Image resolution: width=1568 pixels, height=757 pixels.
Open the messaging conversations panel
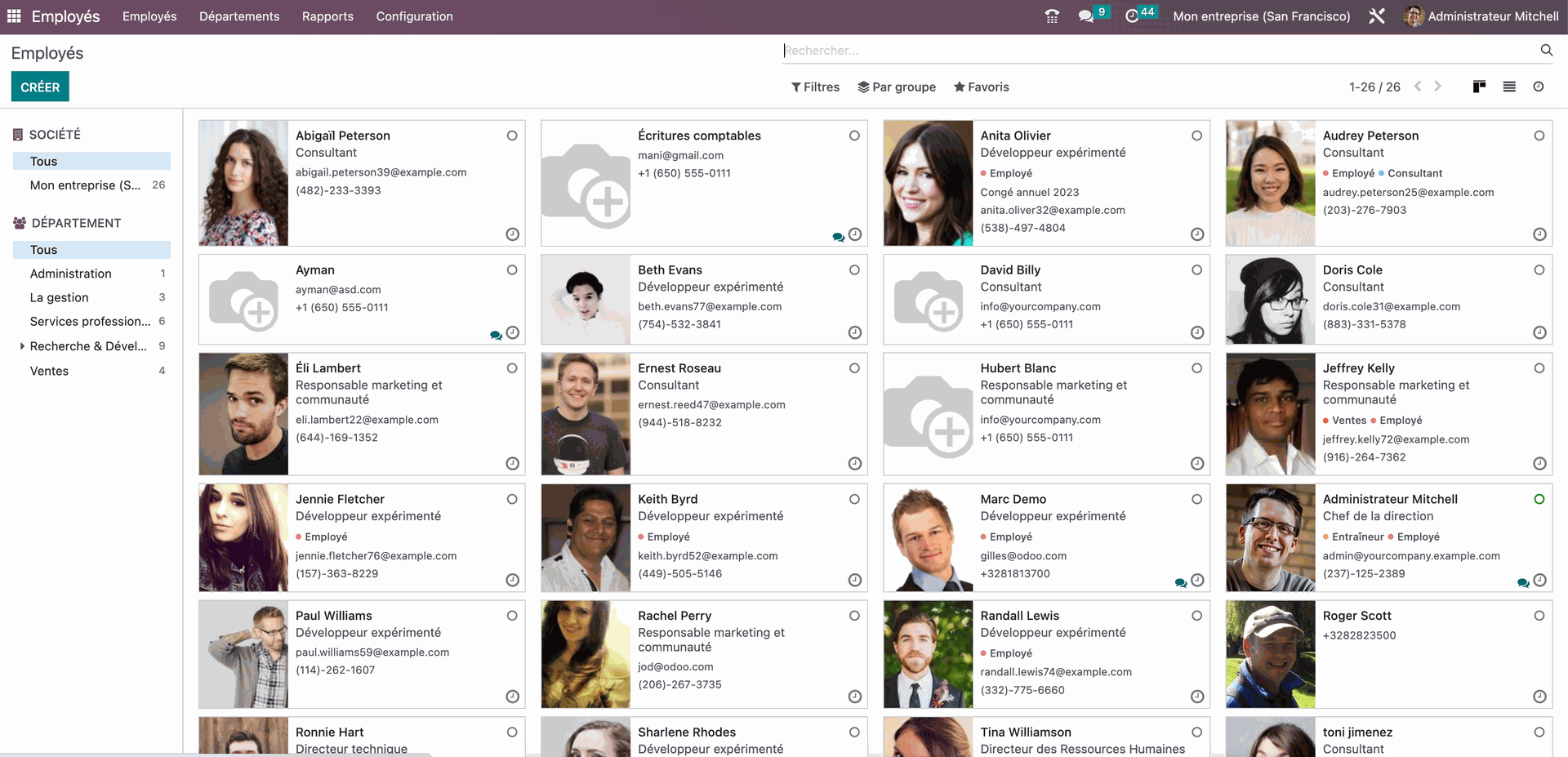(x=1086, y=15)
